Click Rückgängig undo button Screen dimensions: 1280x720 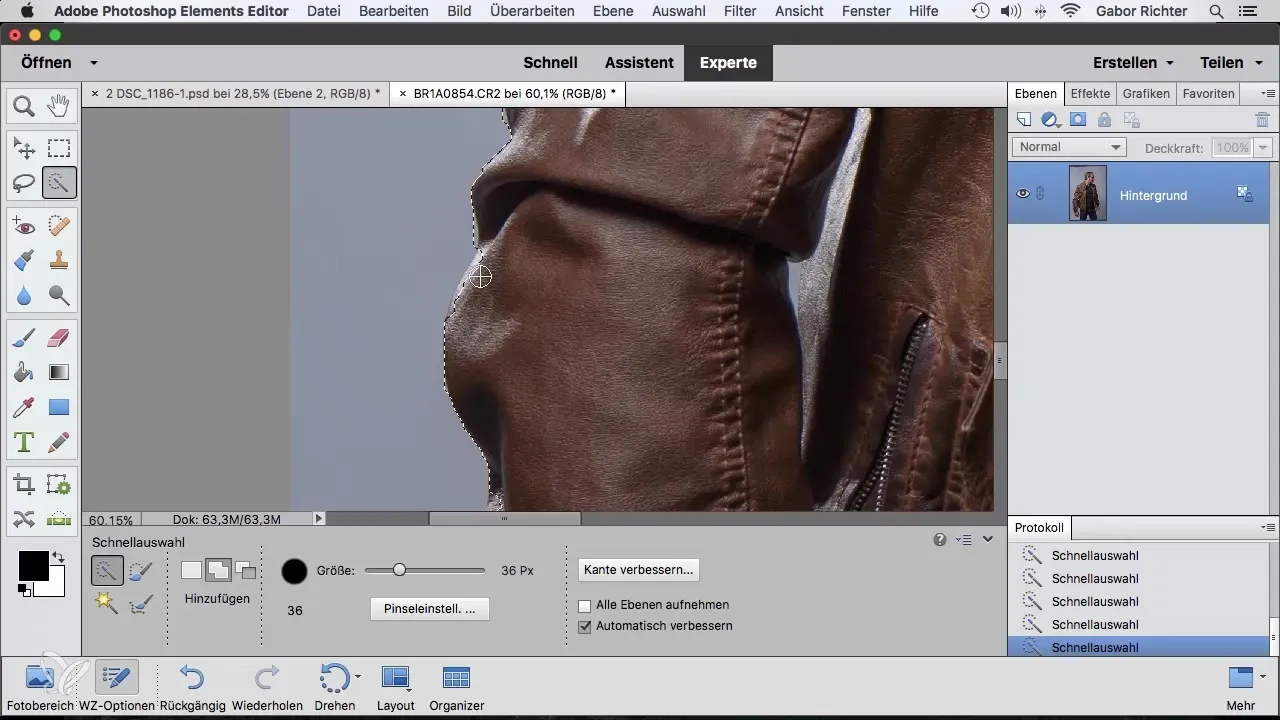[x=192, y=686]
